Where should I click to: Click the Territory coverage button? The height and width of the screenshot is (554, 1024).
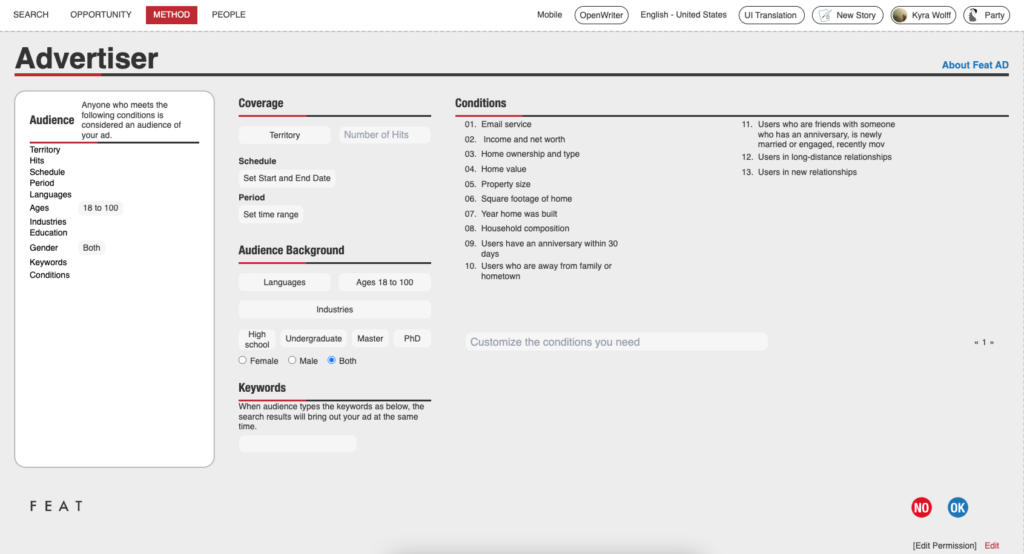pos(284,135)
